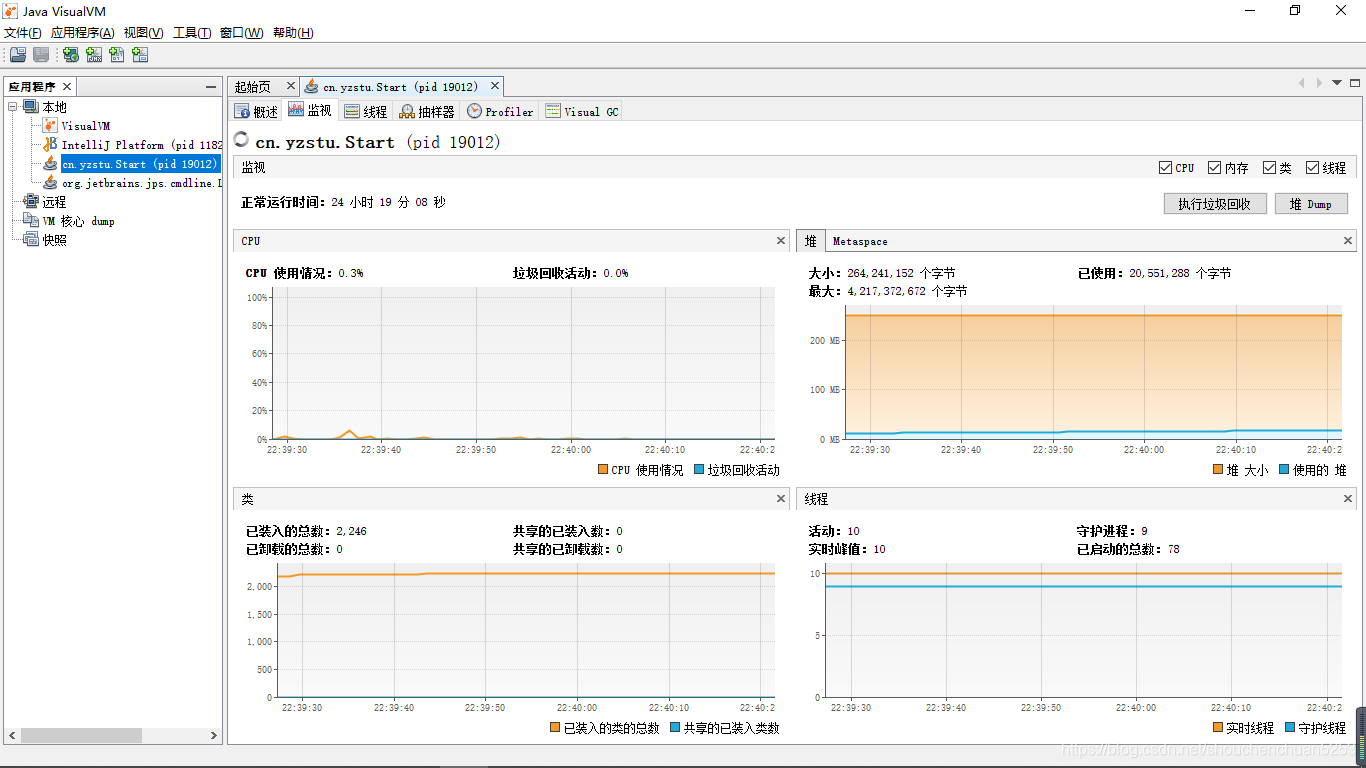Select the 堆 heap memory tab
Image resolution: width=1366 pixels, height=768 pixels.
(x=811, y=241)
